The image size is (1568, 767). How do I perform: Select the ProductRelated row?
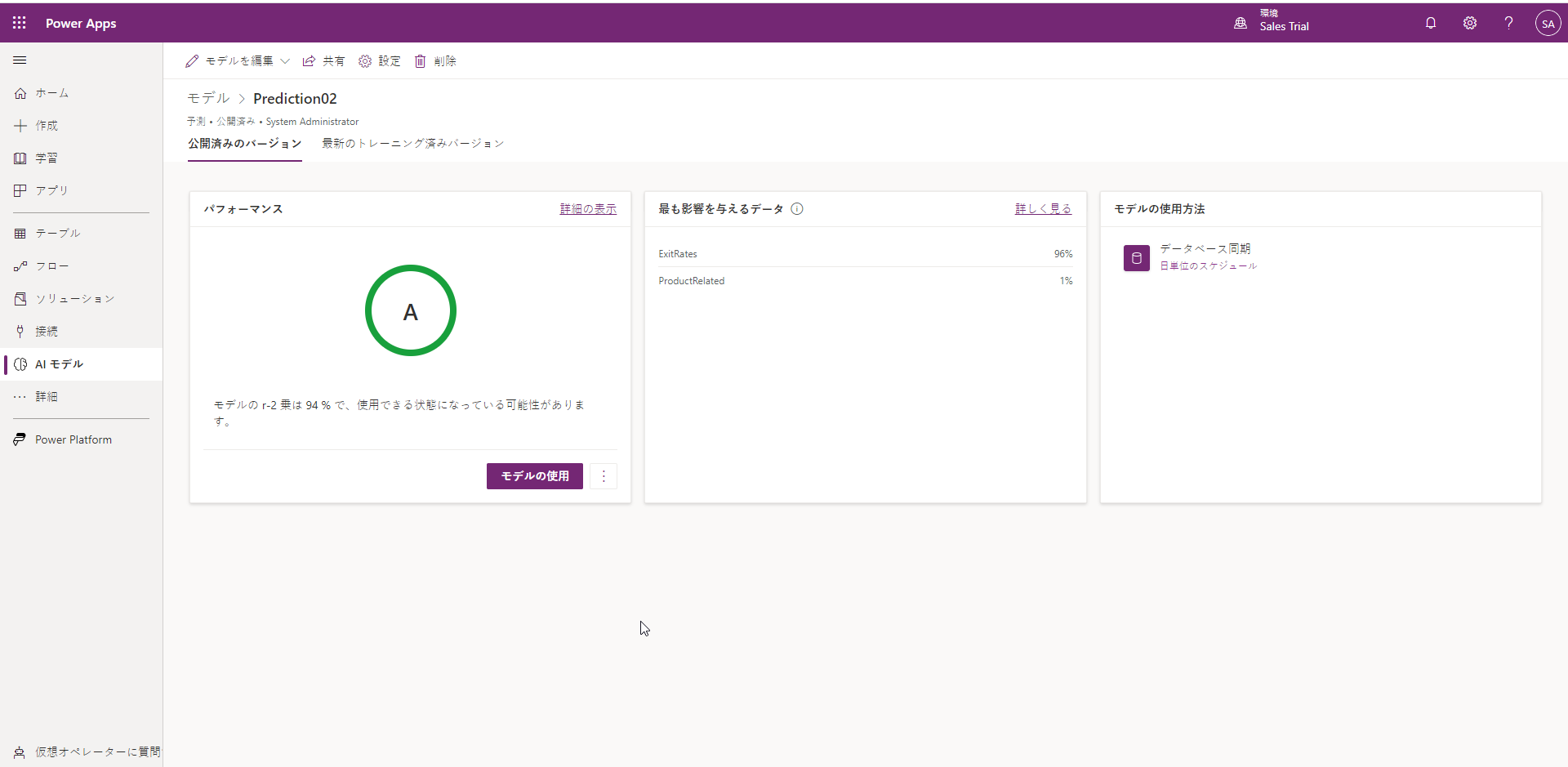click(866, 281)
